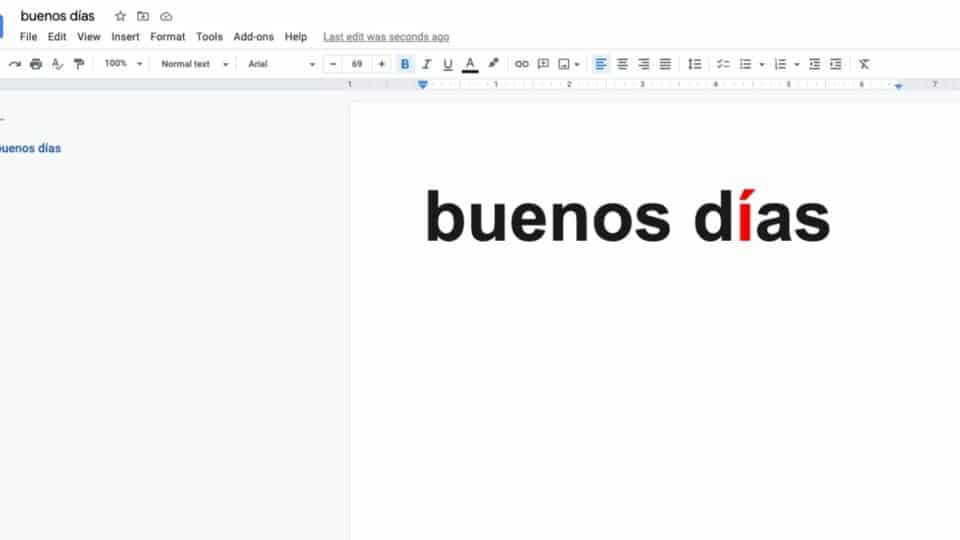Open the Insert menu
Viewport: 960px width, 540px height.
click(x=125, y=37)
